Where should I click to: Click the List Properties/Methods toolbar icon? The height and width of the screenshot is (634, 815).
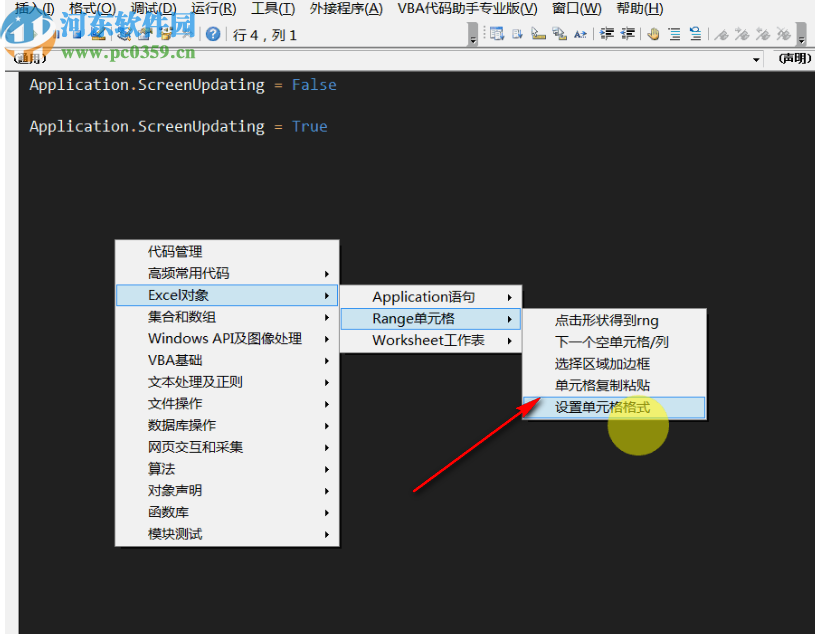click(497, 34)
